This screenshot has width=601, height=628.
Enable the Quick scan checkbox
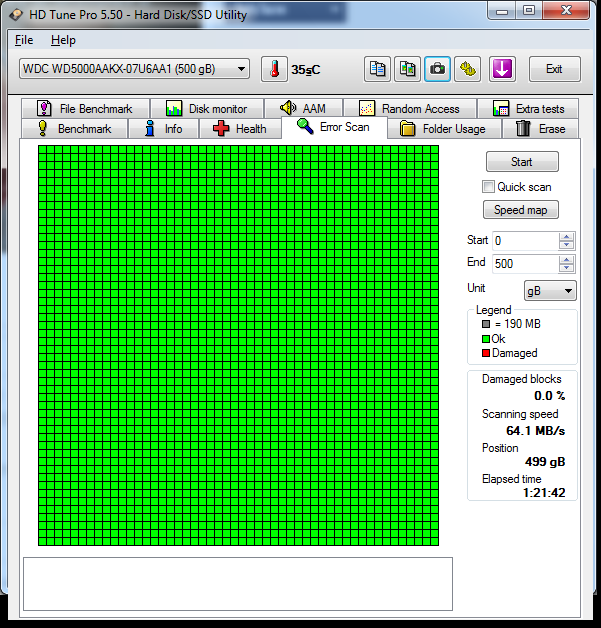(x=488, y=187)
